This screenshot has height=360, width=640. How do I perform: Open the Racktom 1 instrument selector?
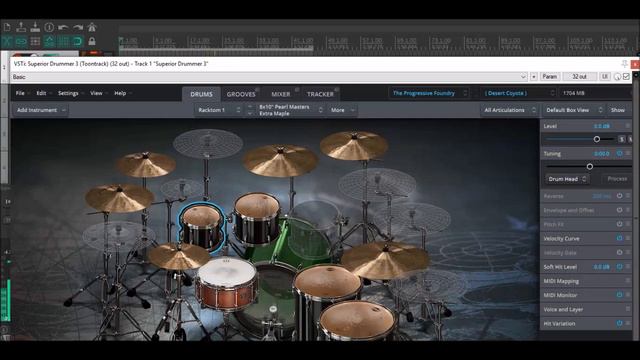pyautogui.click(x=219, y=110)
